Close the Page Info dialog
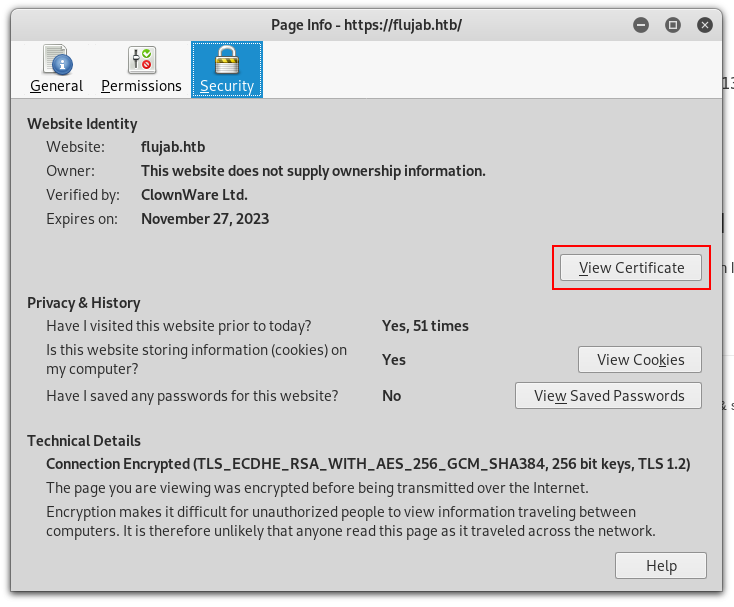734x607 pixels. tap(704, 25)
